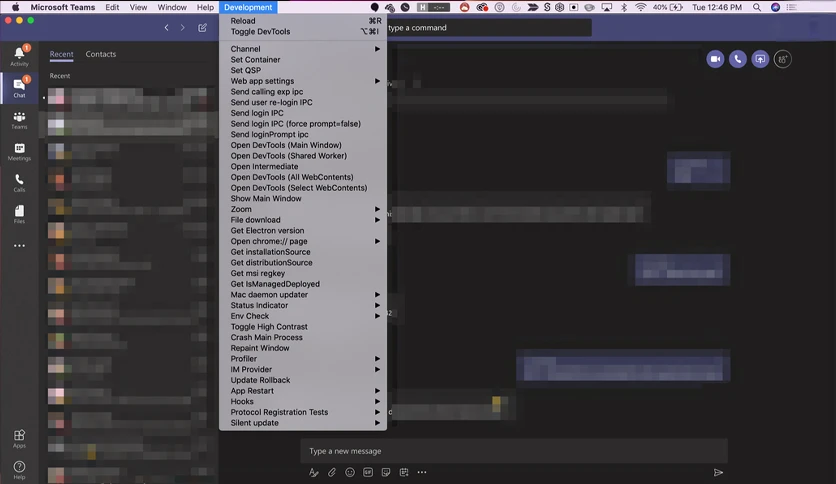Expand the Hooks submenu
836x484 pixels.
pyautogui.click(x=302, y=401)
